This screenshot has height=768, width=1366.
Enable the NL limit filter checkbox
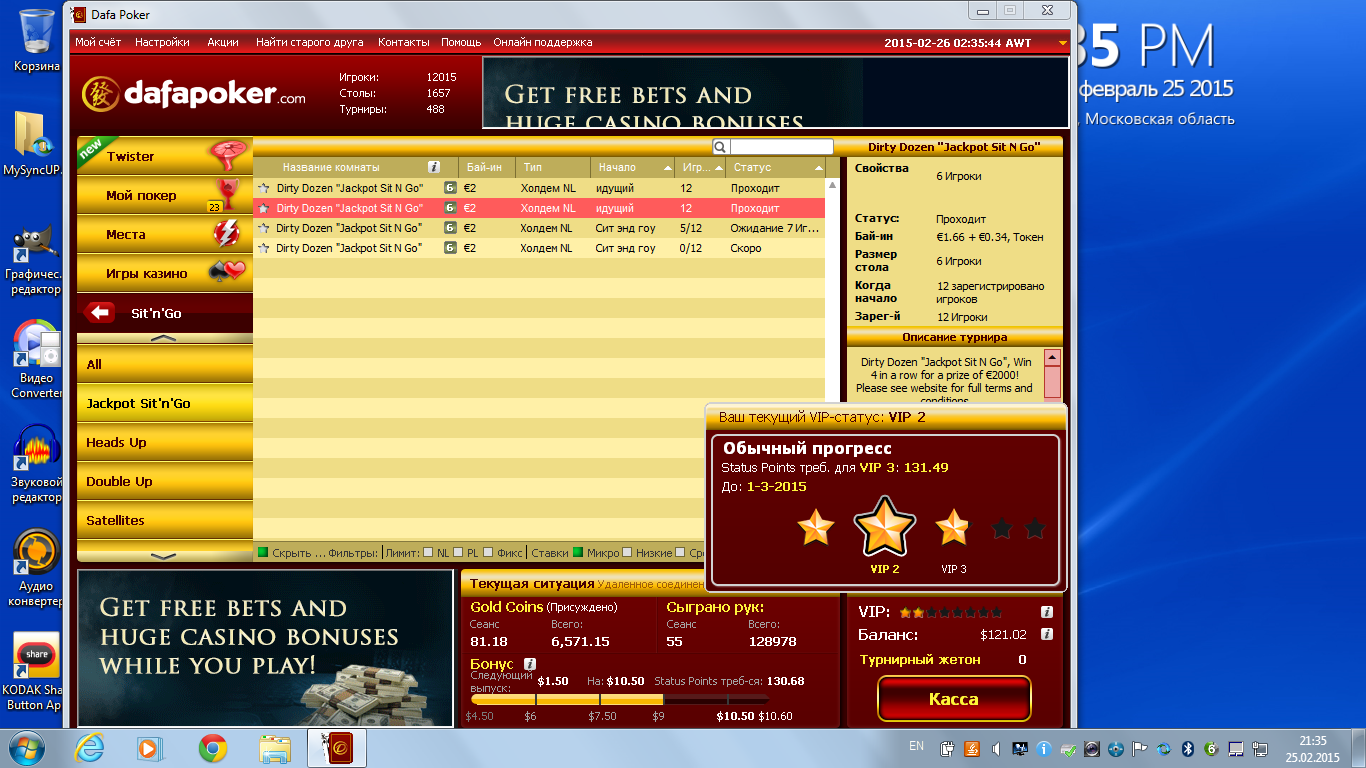(428, 552)
